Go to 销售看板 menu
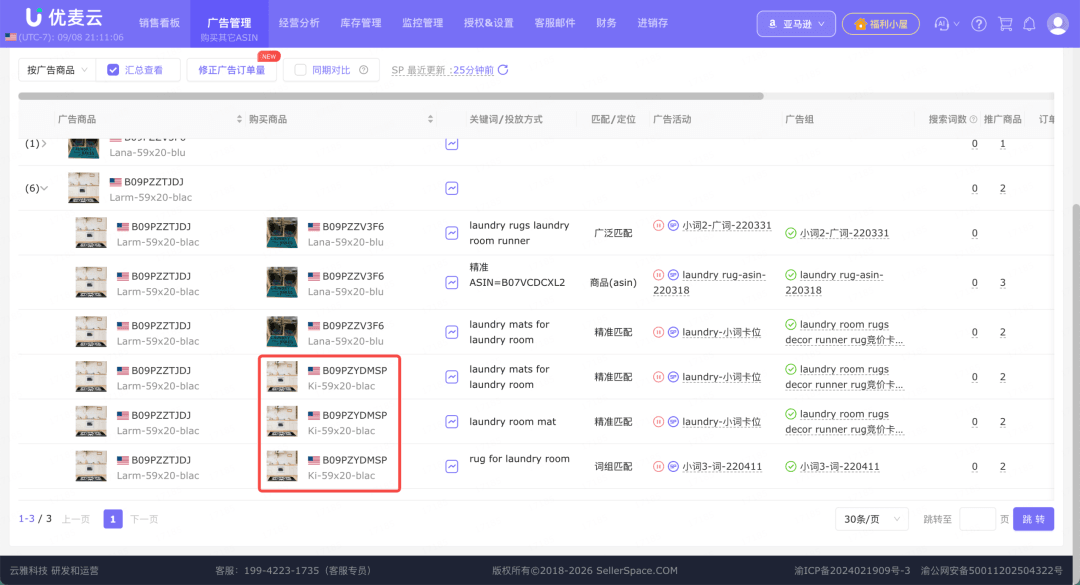The image size is (1080, 585). coord(159,23)
